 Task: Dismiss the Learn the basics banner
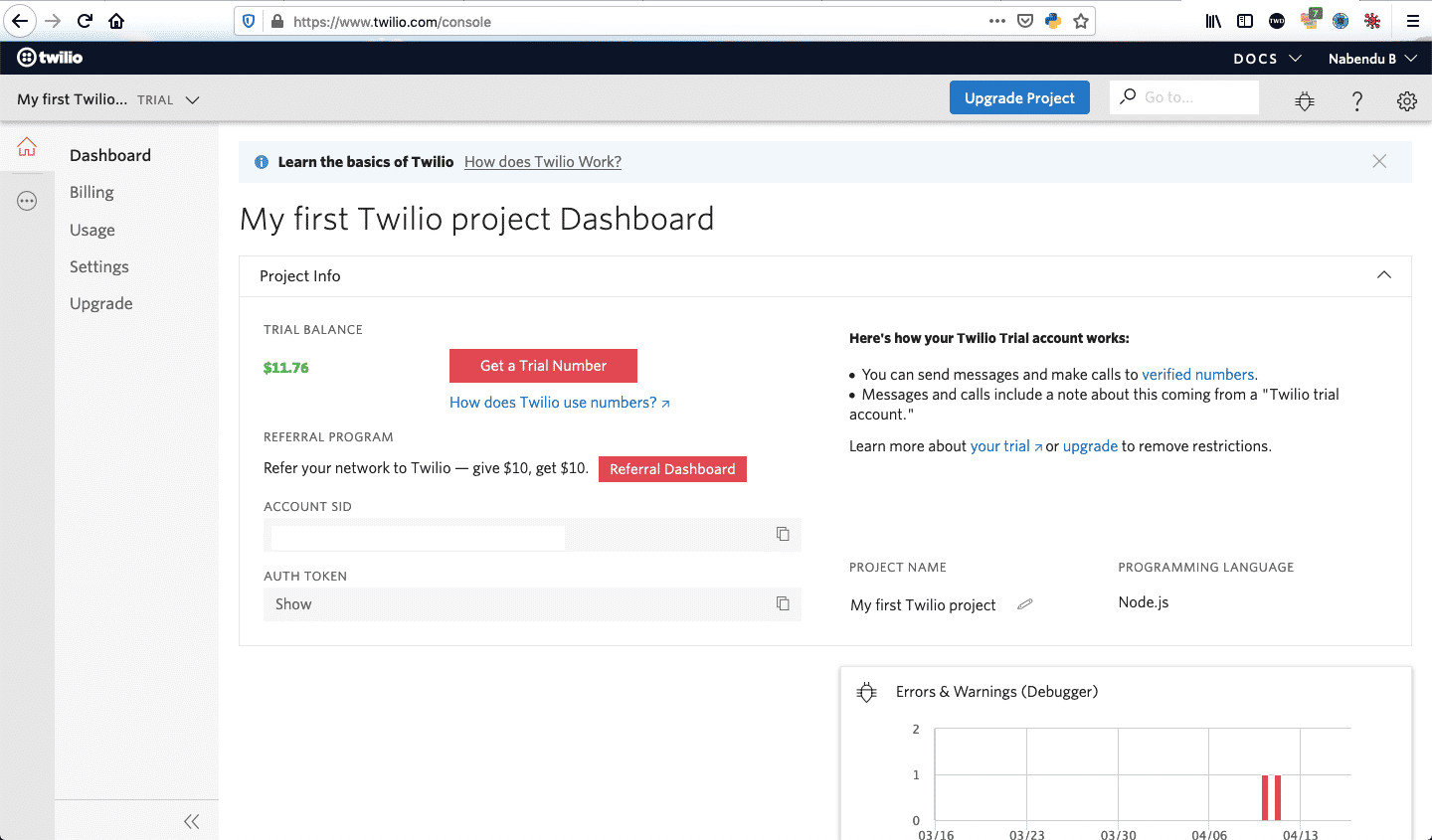(x=1379, y=161)
